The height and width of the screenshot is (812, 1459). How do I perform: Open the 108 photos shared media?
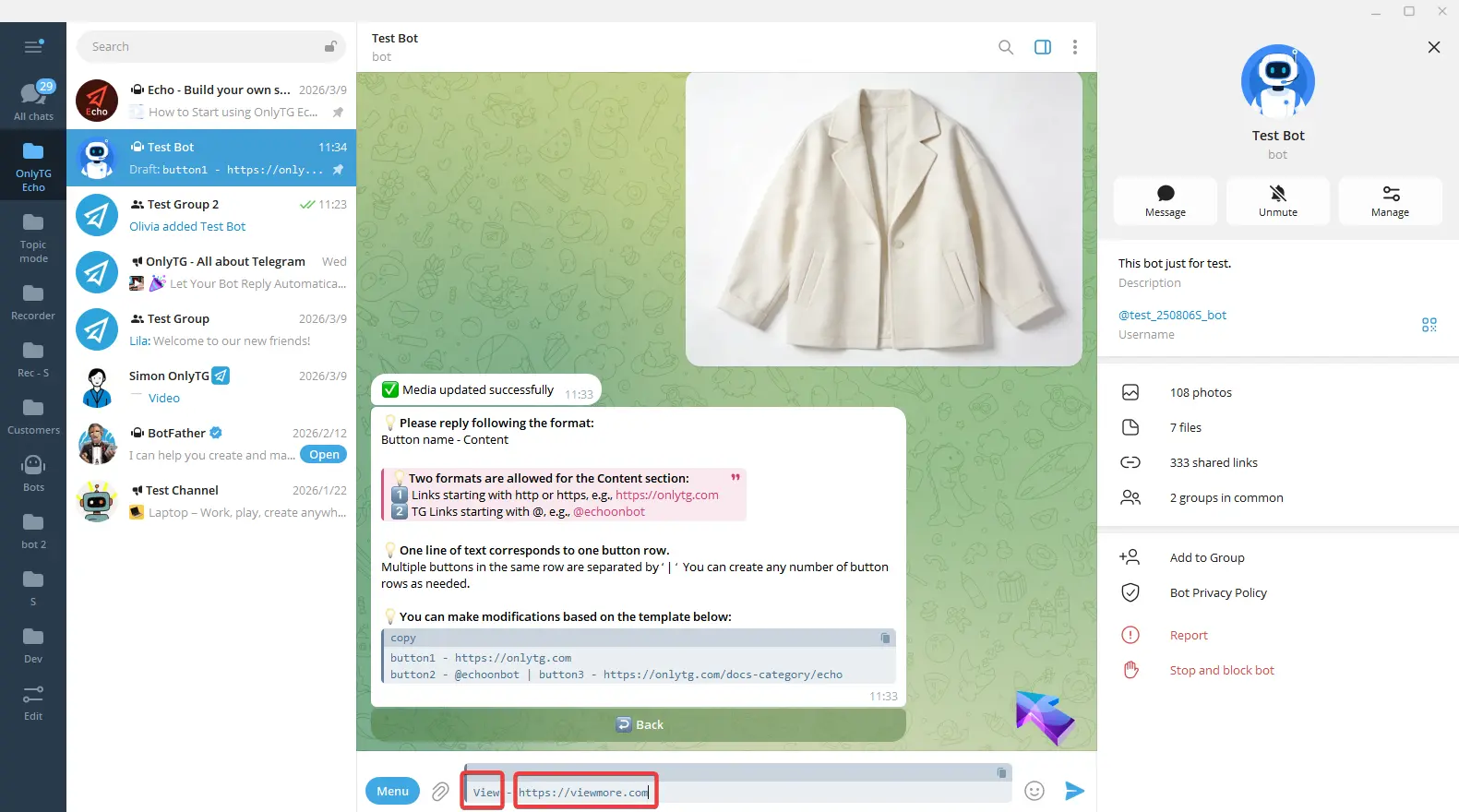point(1200,393)
